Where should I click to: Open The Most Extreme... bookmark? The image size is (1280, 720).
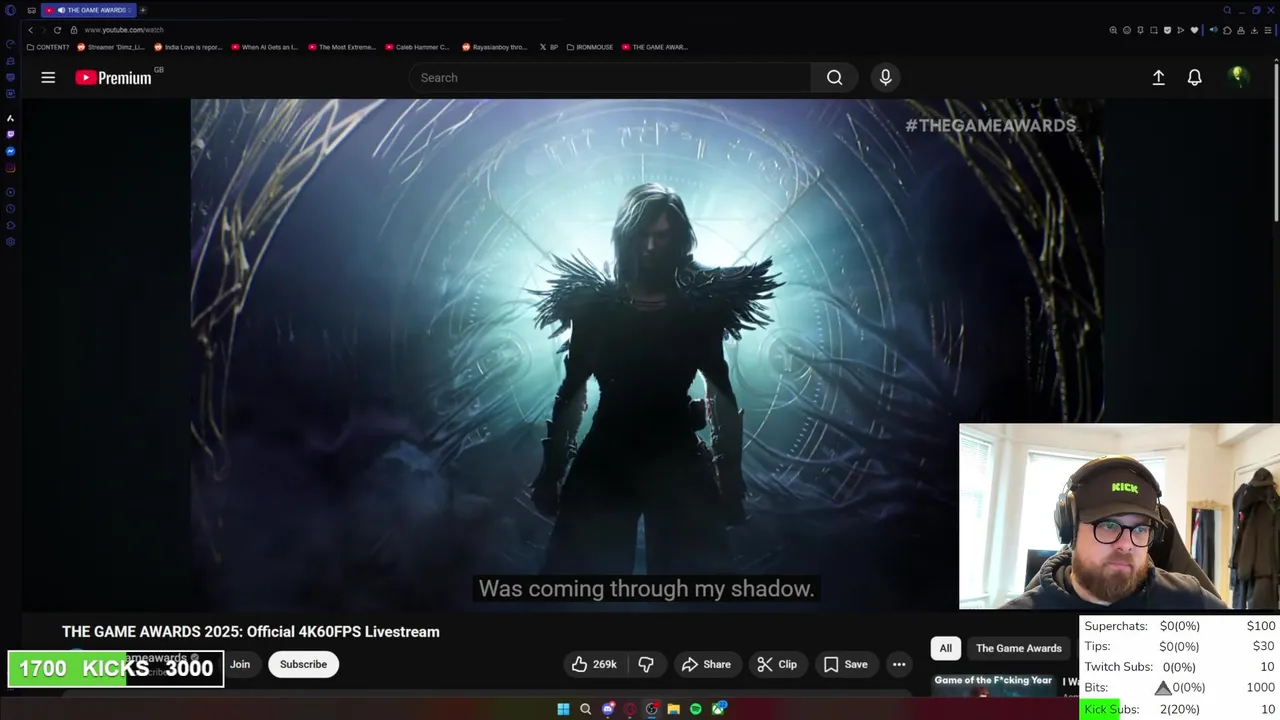coord(342,47)
